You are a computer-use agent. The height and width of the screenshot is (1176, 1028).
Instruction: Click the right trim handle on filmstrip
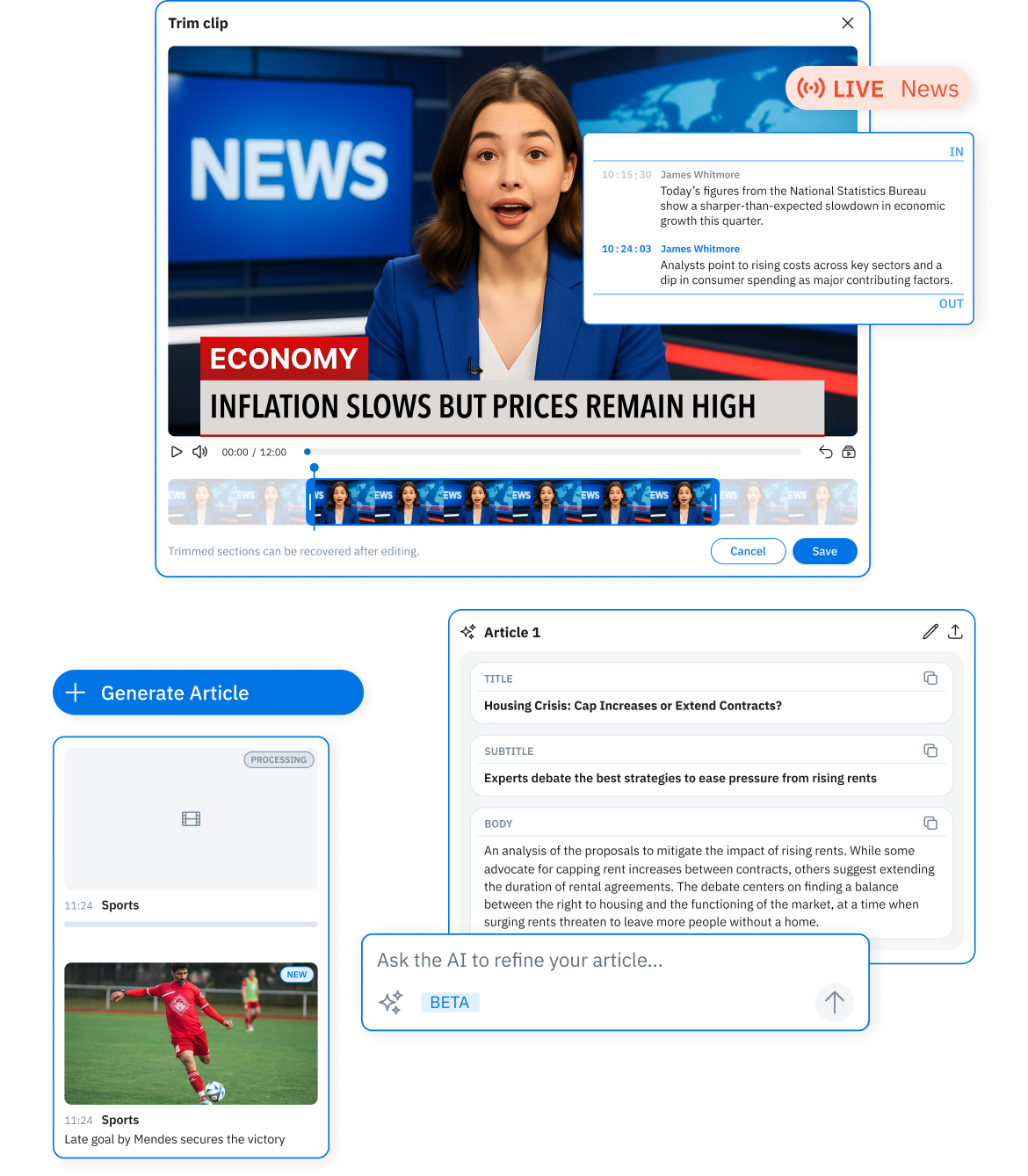coord(715,502)
